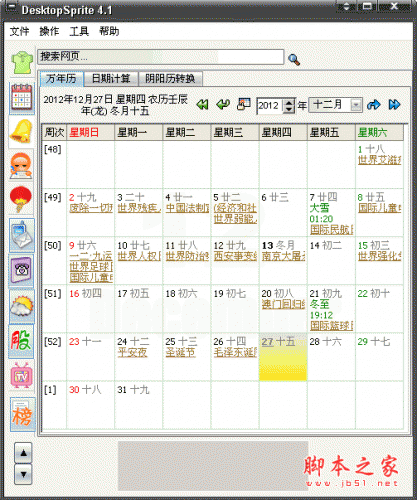The image size is (417, 500).
Task: Open the 文件 menu
Action: [19, 31]
